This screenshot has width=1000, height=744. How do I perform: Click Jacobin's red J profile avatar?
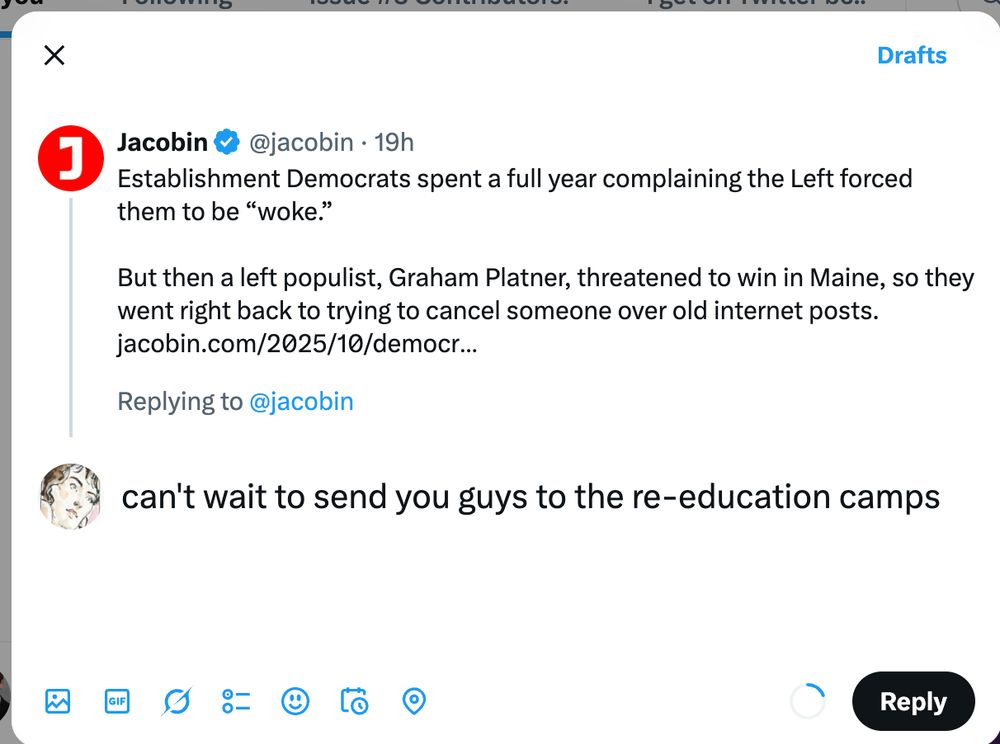tap(70, 157)
